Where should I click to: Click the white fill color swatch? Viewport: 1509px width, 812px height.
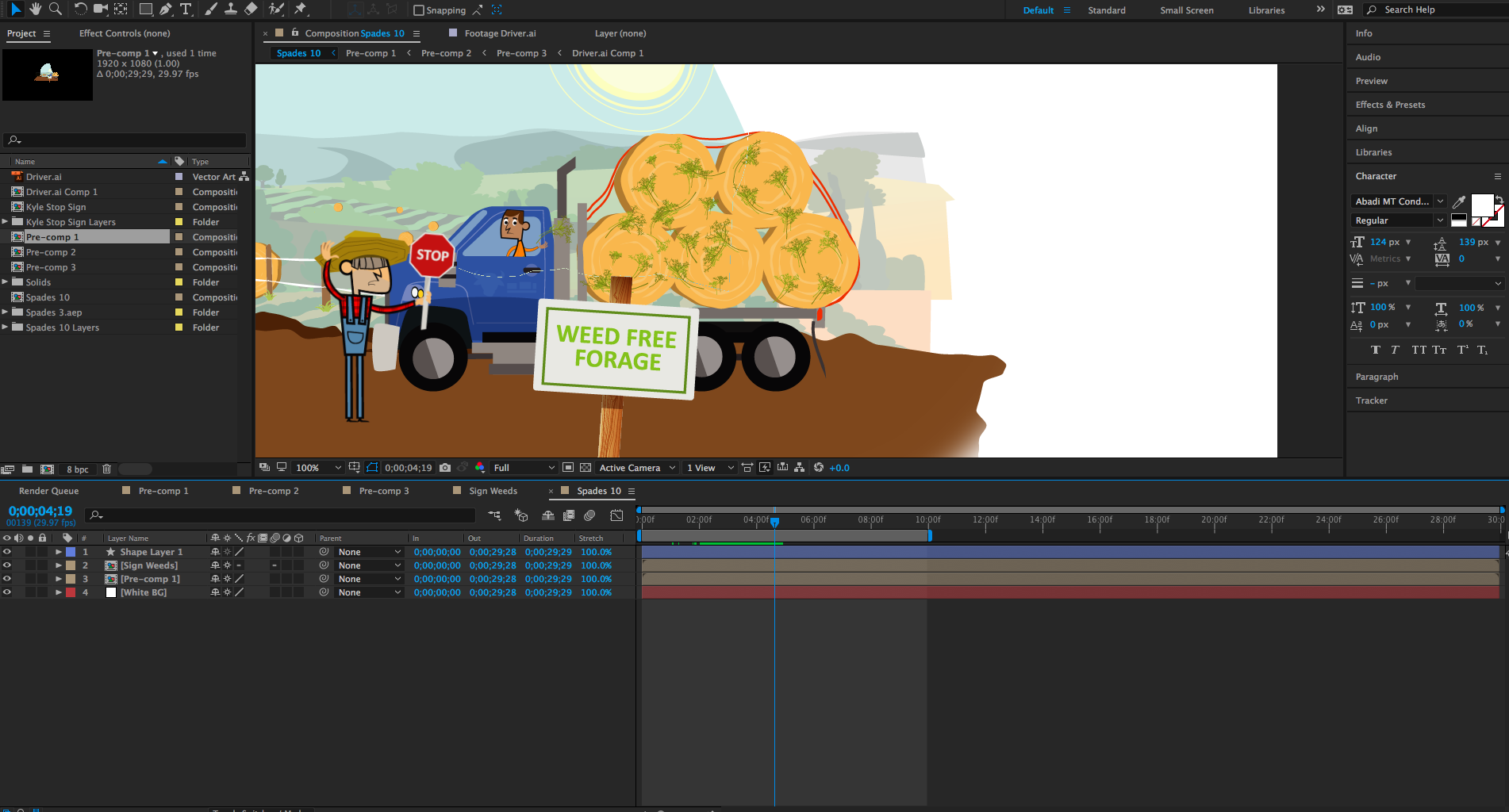[1481, 205]
